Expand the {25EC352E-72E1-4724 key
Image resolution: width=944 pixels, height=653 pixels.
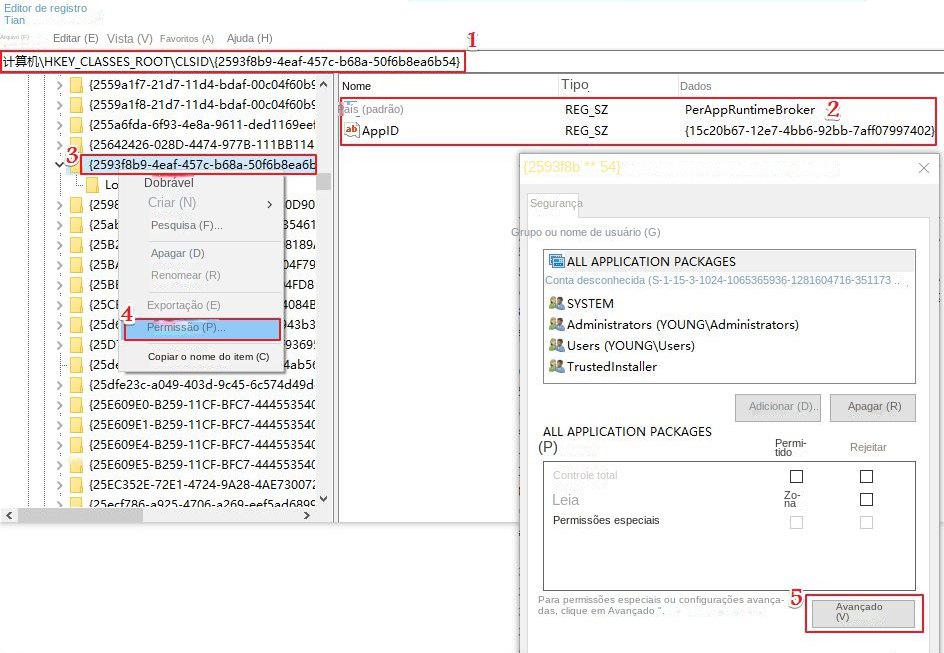[59, 484]
